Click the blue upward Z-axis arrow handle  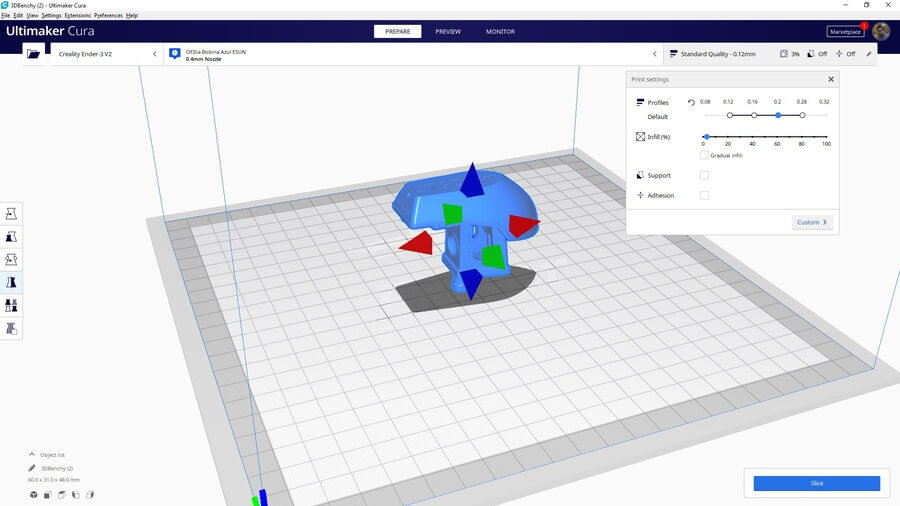[x=472, y=180]
